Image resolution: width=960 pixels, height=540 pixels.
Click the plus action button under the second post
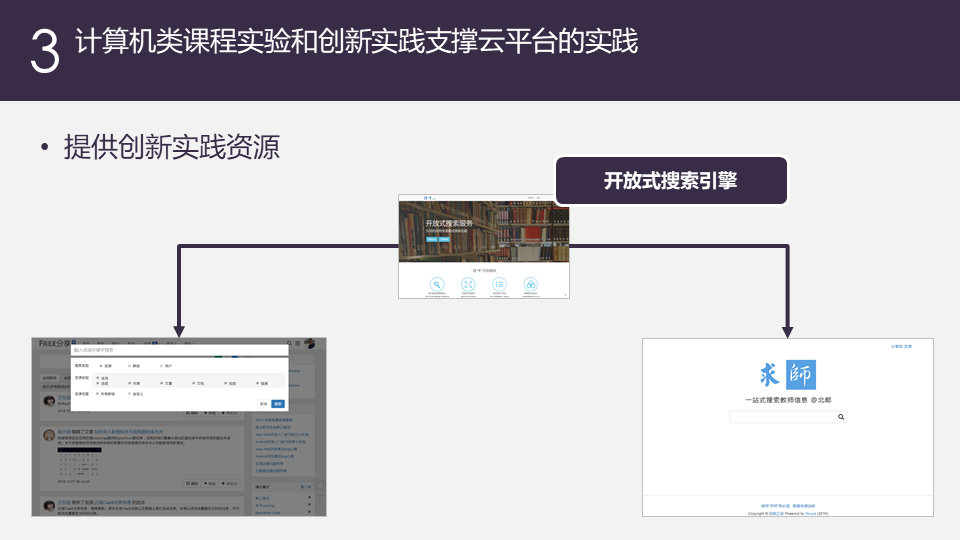[230, 484]
